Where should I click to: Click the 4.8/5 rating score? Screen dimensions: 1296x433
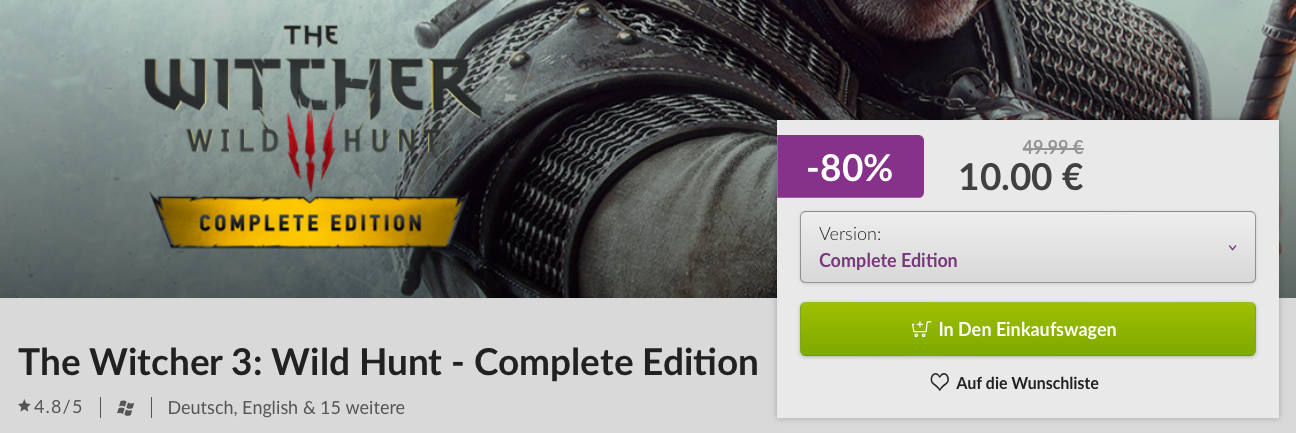pyautogui.click(x=58, y=407)
